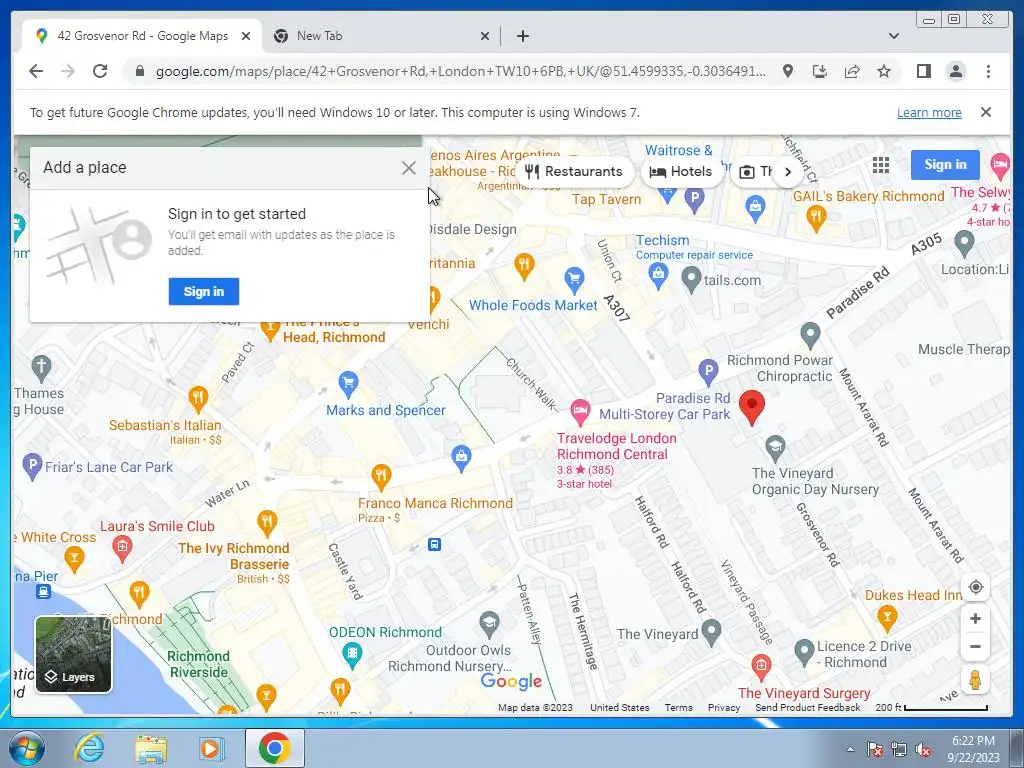
Task: Open Windows Explorer from taskbar
Action: (x=151, y=748)
